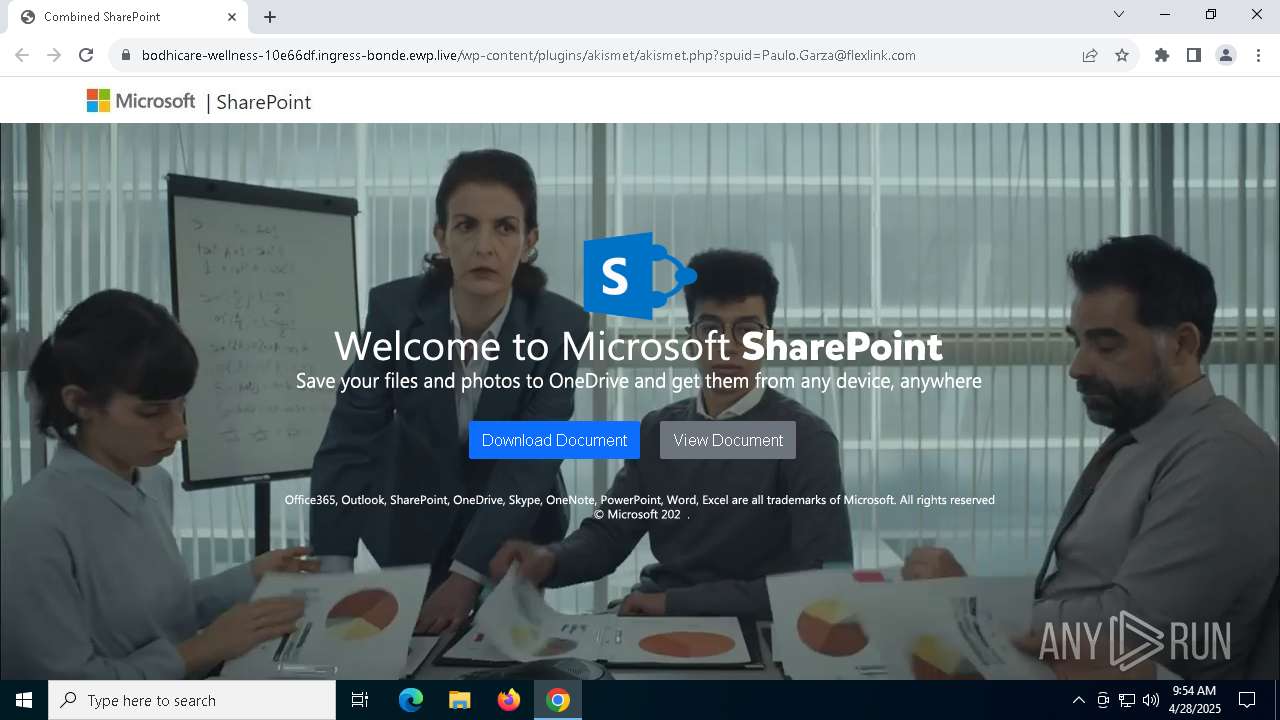Viewport: 1280px width, 720px height.
Task: Reload the page
Action: coord(86,55)
